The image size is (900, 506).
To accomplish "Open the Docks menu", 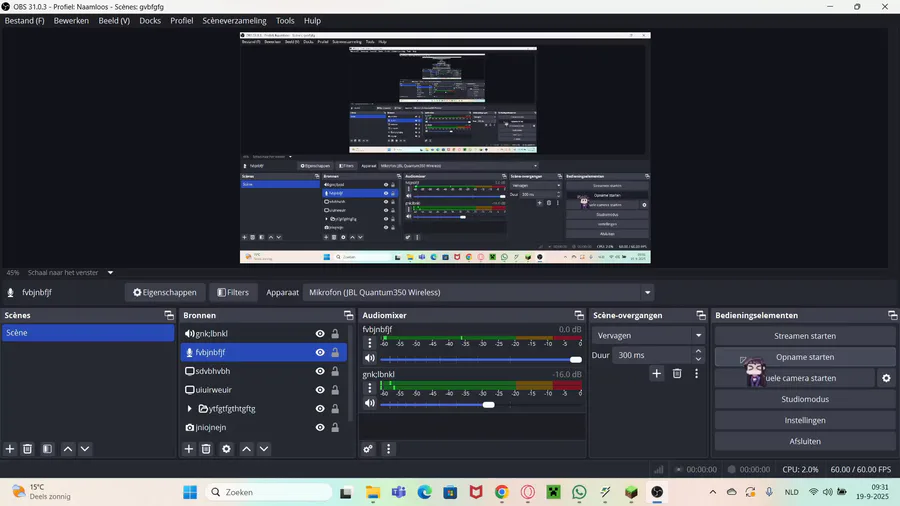I will 150,21.
